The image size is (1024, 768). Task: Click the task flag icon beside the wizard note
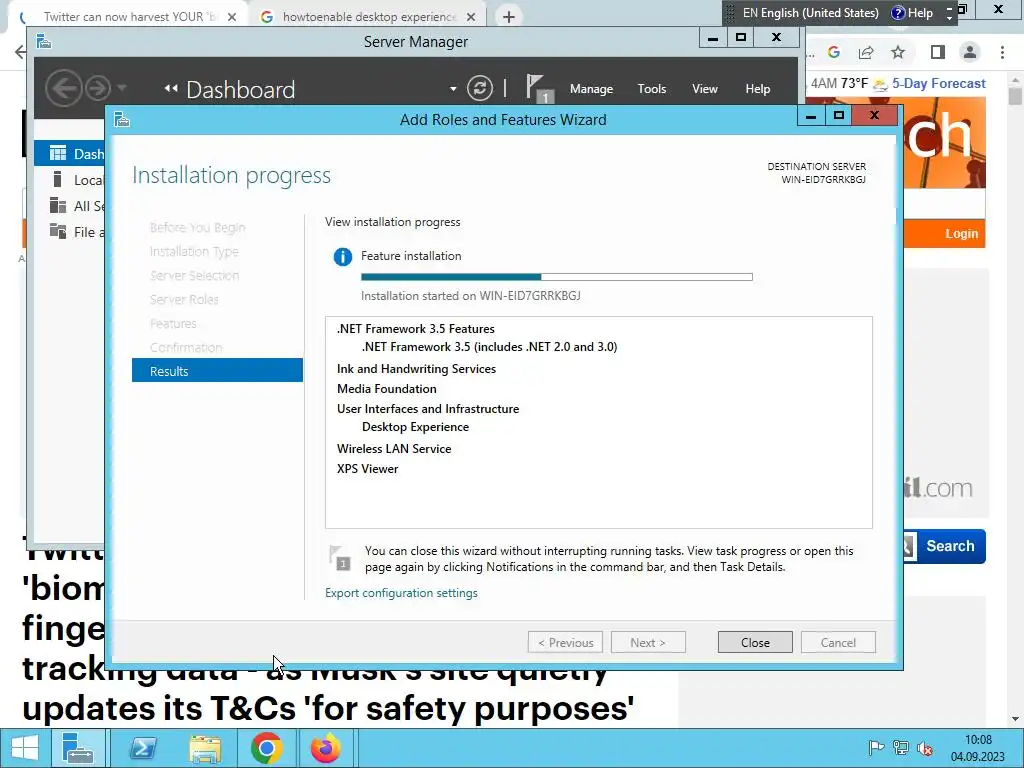pyautogui.click(x=340, y=558)
